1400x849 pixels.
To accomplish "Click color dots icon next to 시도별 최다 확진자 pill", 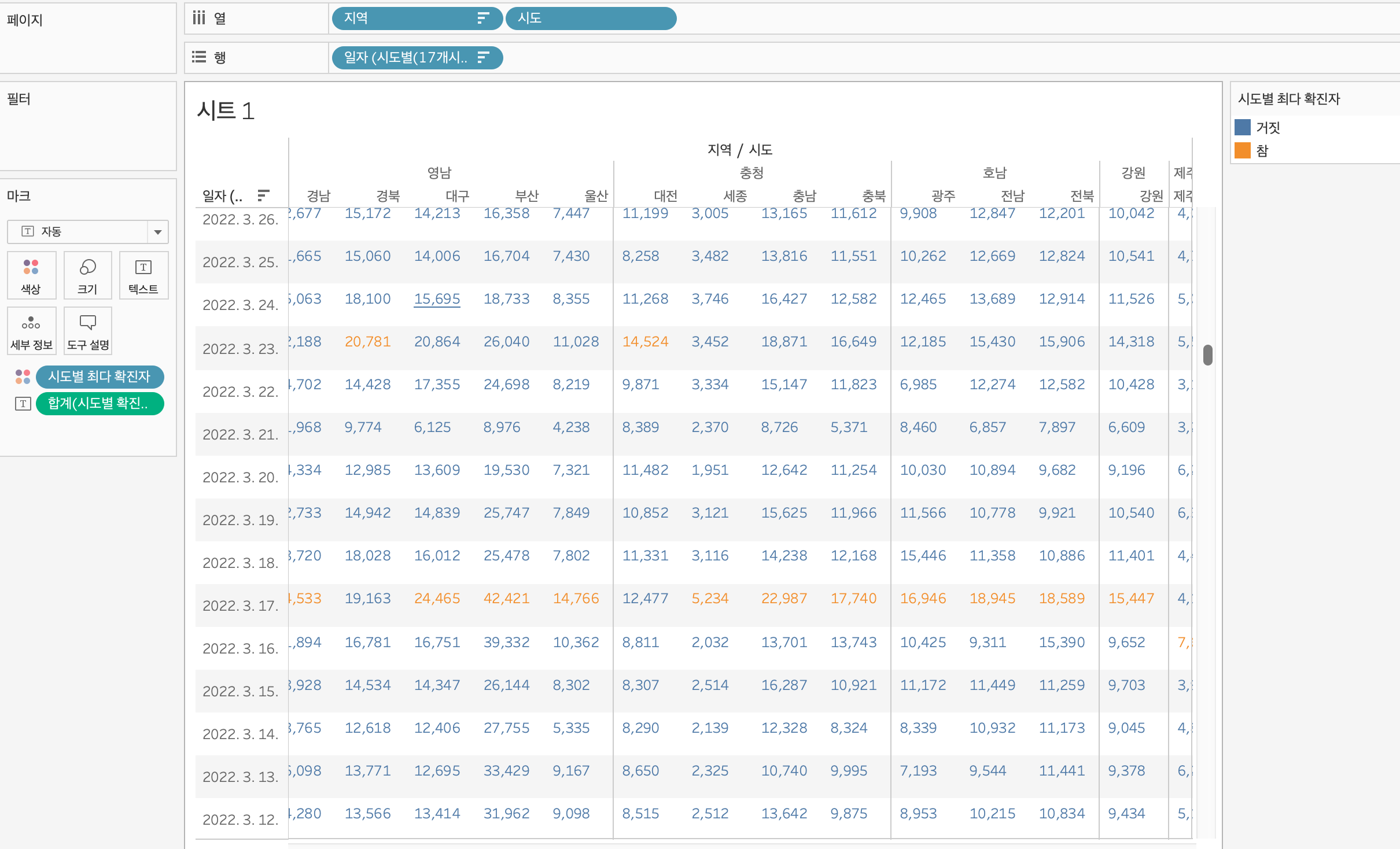I will pos(23,376).
